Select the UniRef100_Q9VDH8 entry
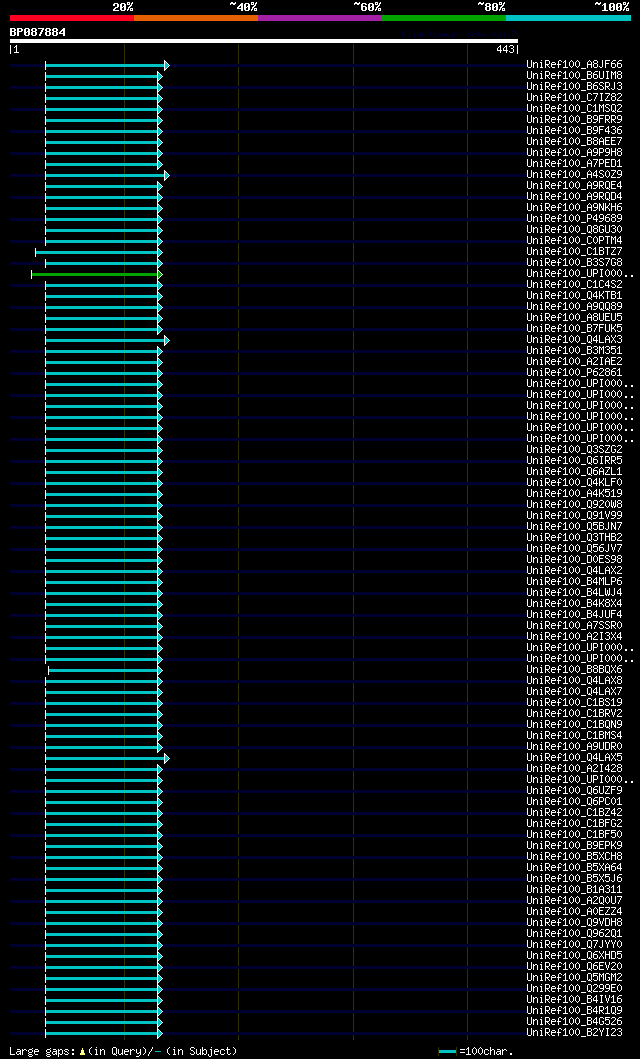This screenshot has width=640, height=1059. [575, 923]
